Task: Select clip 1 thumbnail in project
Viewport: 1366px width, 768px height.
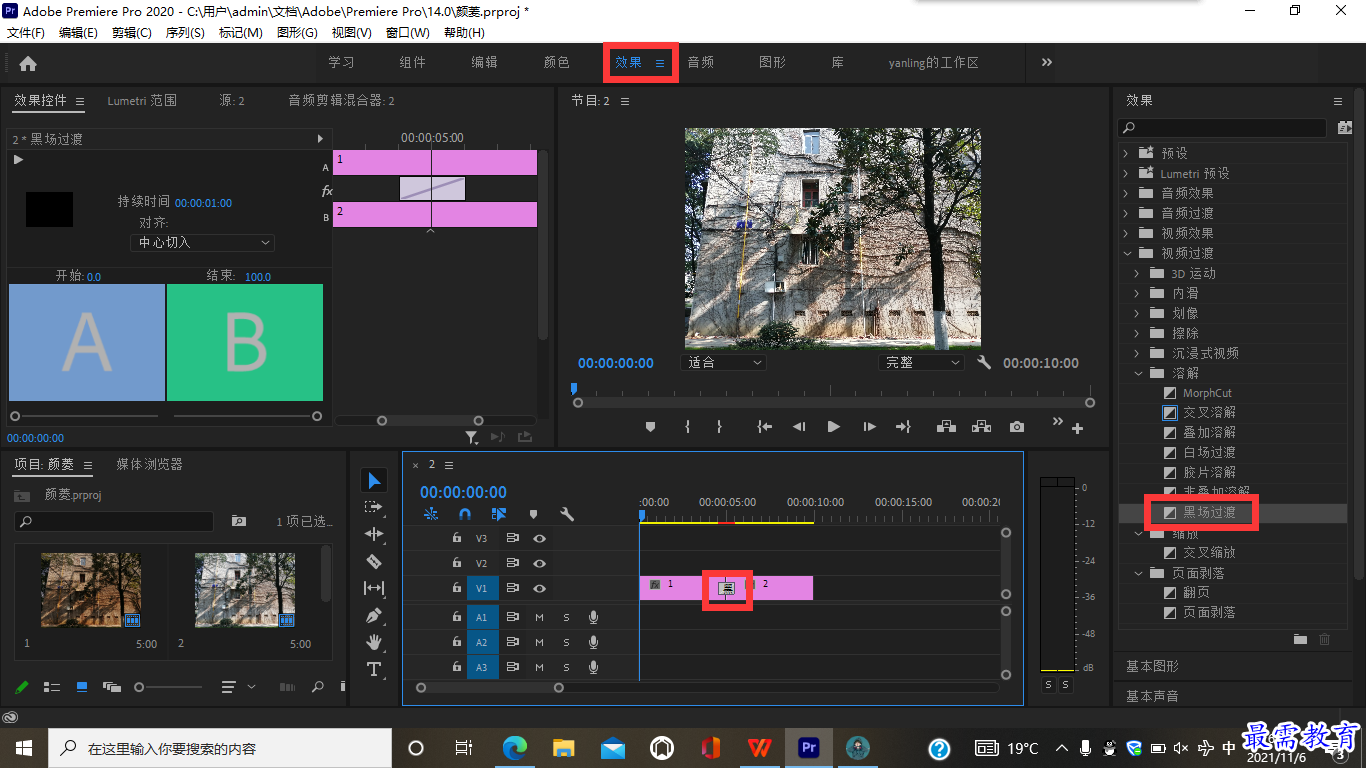Action: pyautogui.click(x=91, y=590)
